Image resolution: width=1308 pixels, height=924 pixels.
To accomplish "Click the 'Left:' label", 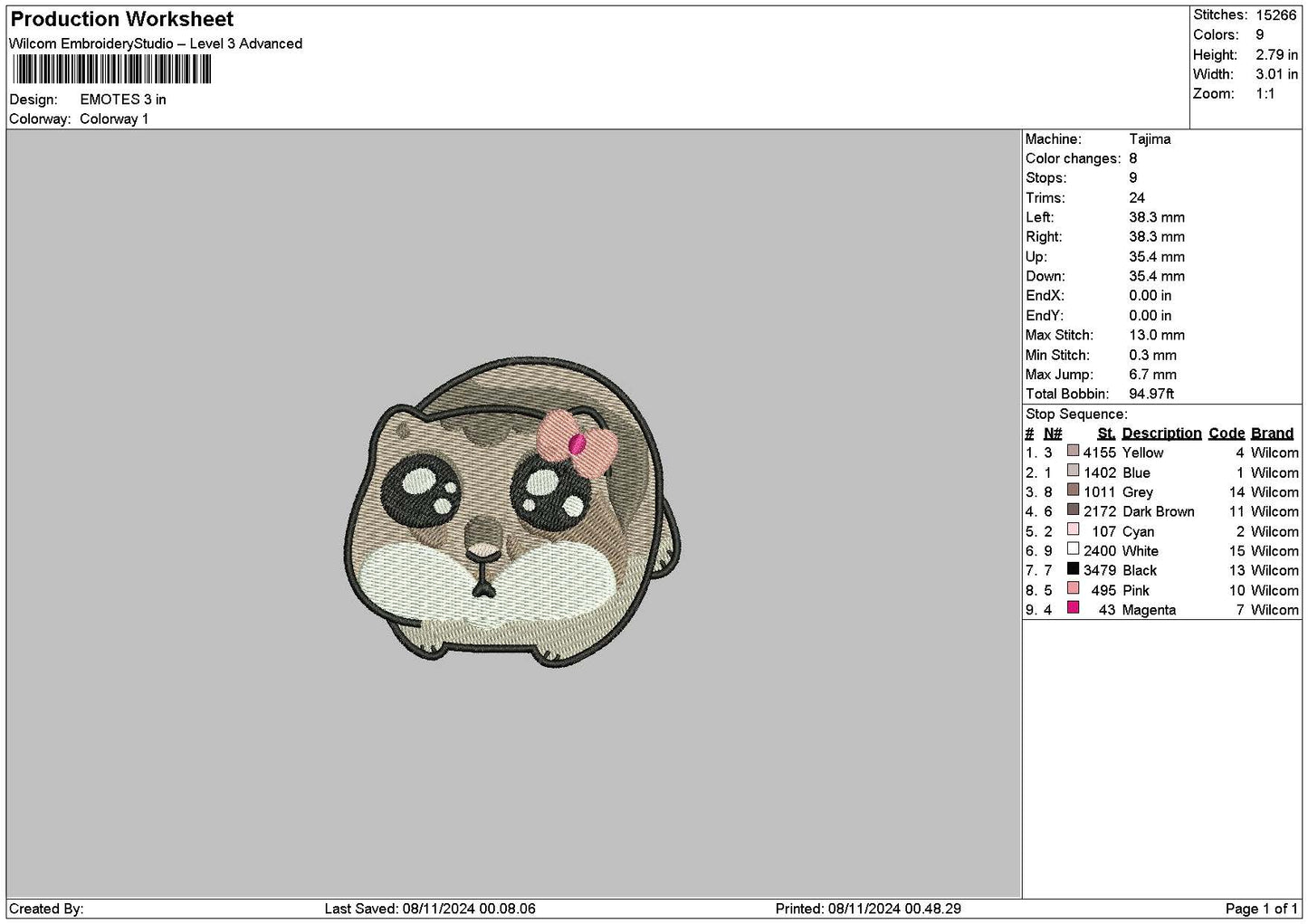I will coord(1039,217).
